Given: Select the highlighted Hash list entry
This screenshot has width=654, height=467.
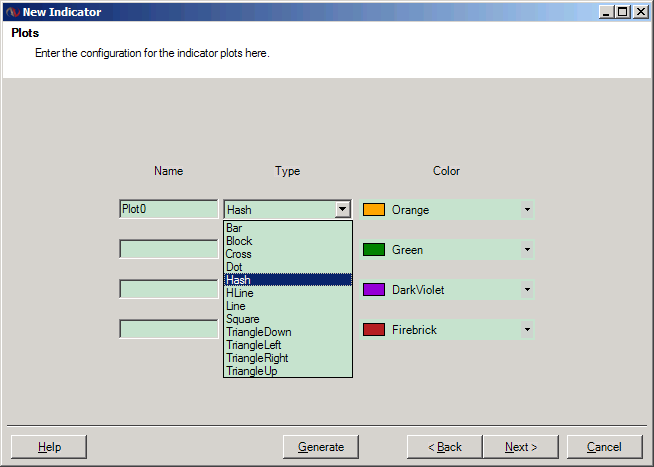Looking at the screenshot, I should (x=288, y=279).
